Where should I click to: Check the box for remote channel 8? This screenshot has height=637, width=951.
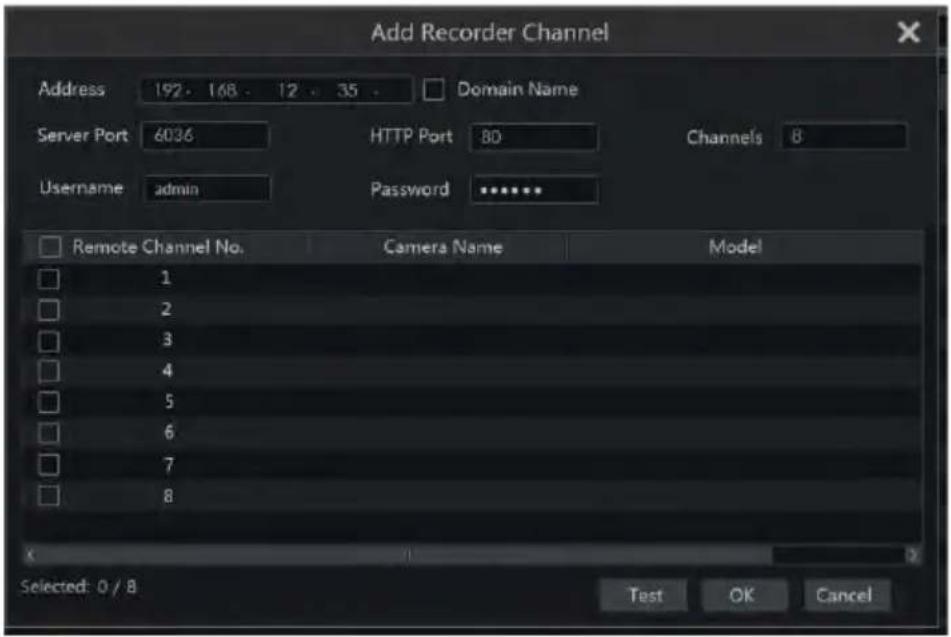click(x=49, y=496)
